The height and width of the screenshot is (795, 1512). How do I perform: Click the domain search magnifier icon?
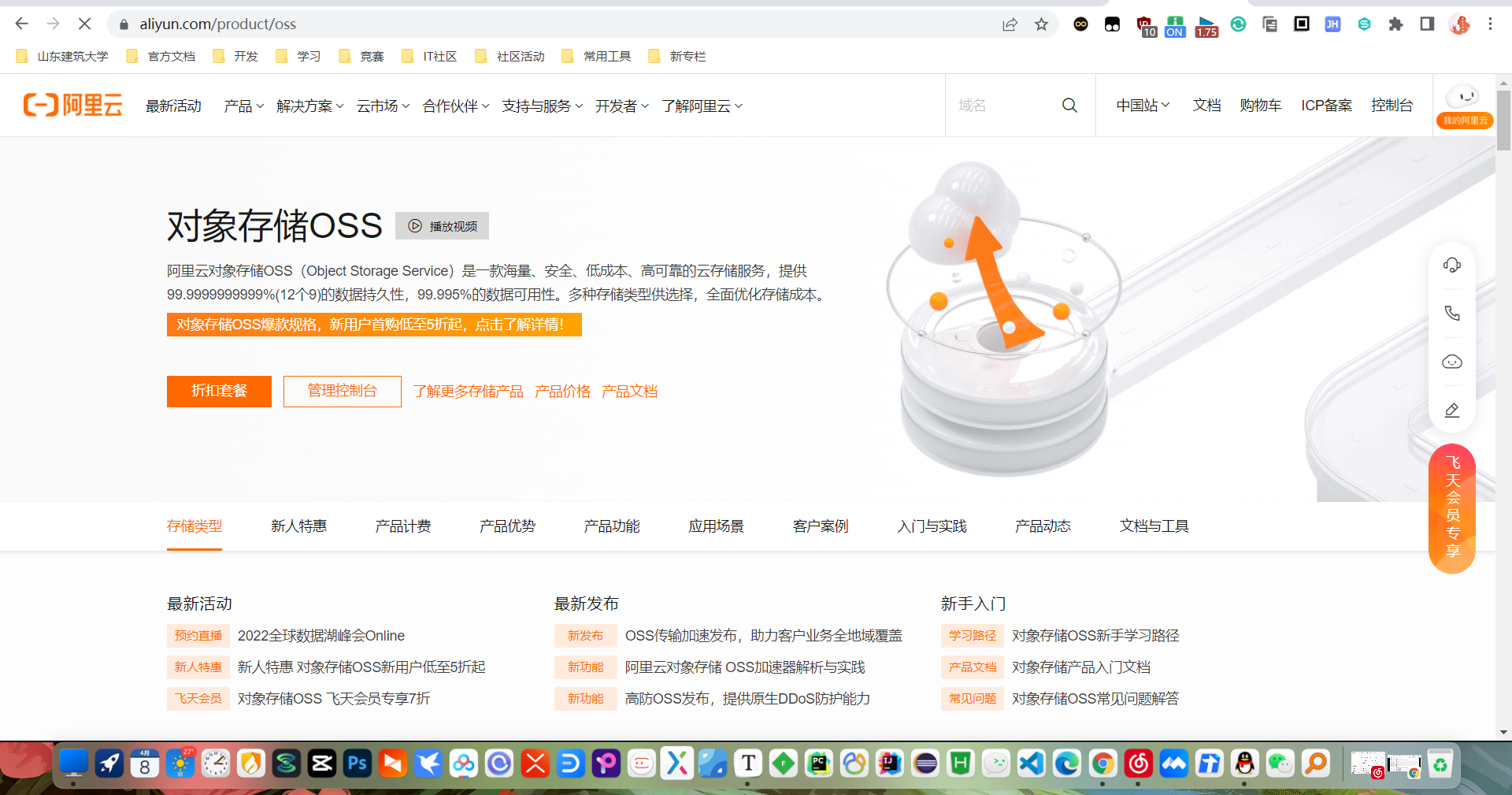click(x=1069, y=105)
